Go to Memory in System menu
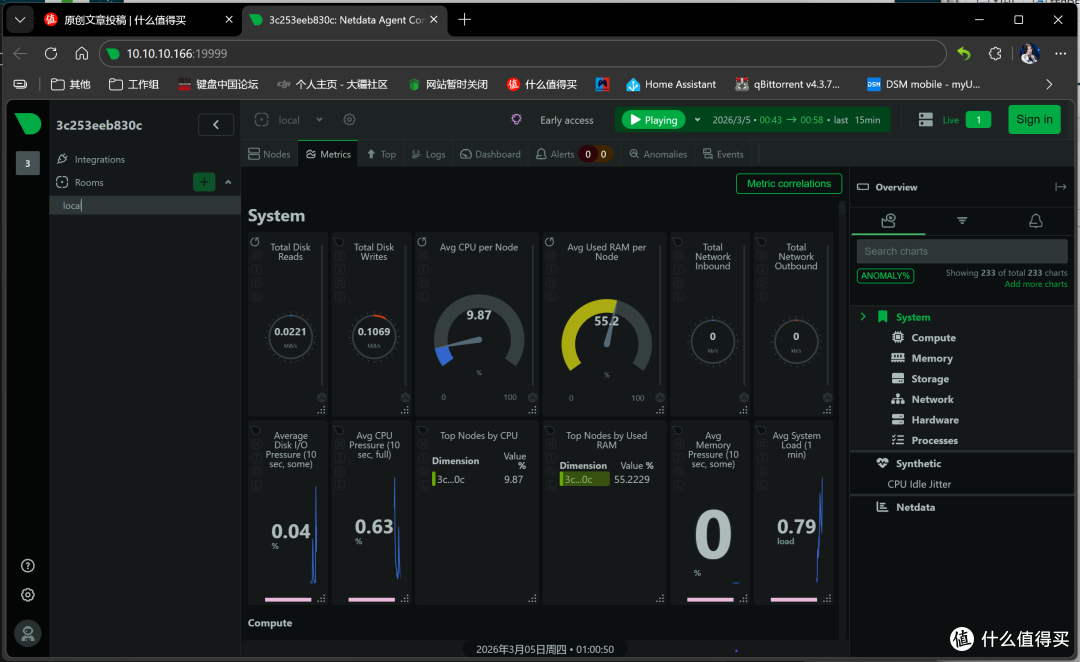 [932, 358]
